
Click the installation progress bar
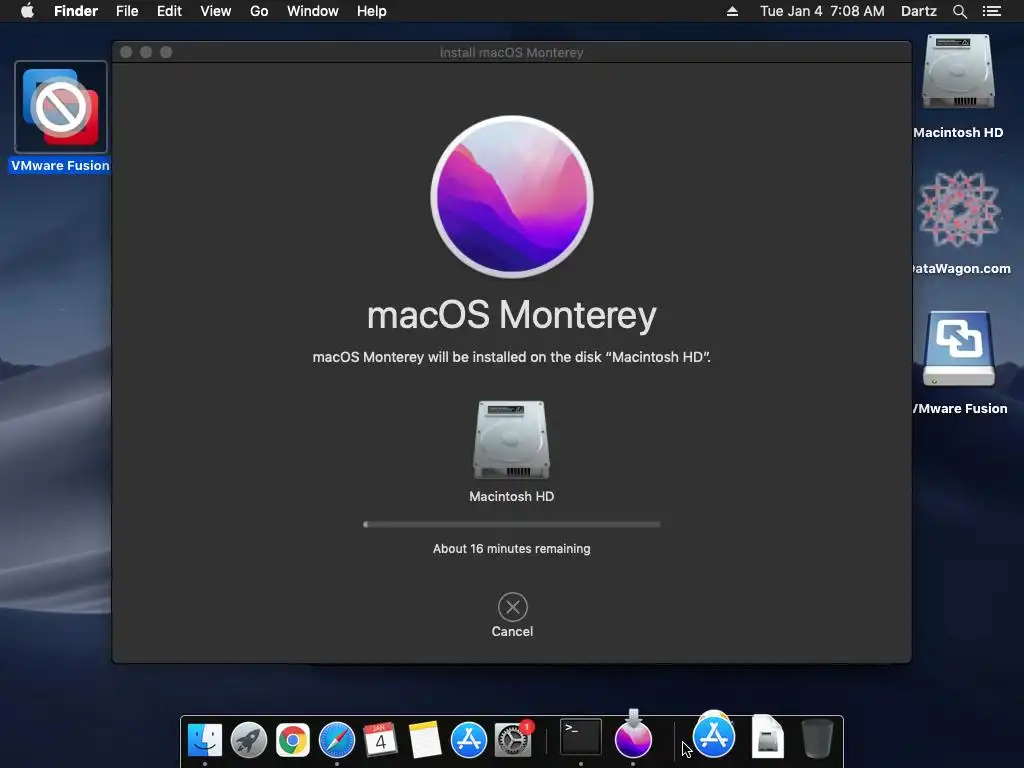[512, 524]
